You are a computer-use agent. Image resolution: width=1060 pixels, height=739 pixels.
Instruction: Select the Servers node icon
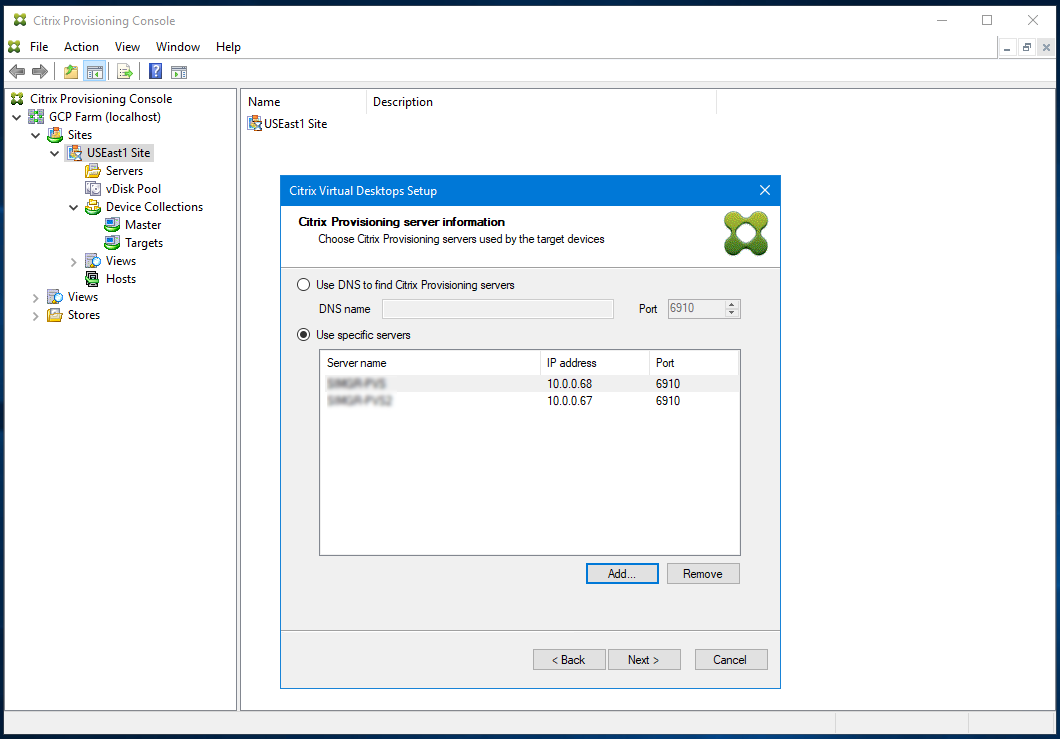94,170
